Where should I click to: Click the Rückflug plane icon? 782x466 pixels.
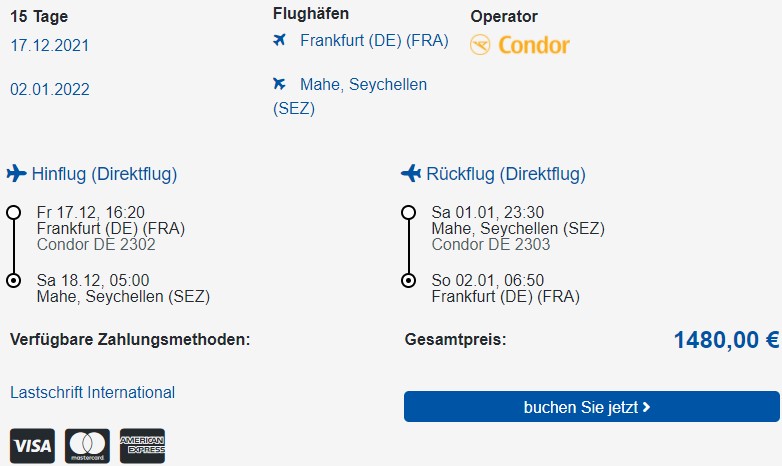[x=411, y=174]
